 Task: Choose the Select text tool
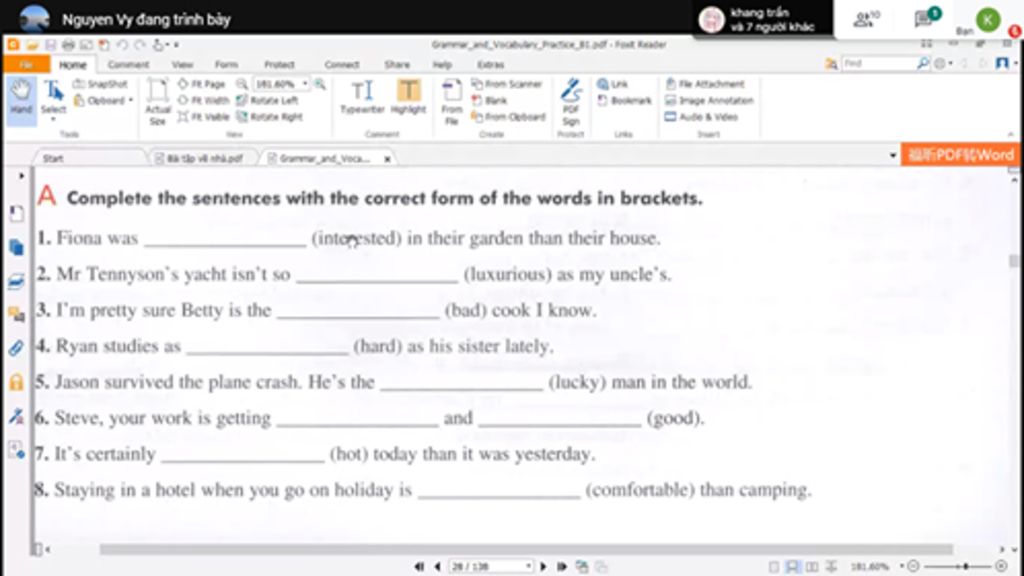(x=54, y=98)
